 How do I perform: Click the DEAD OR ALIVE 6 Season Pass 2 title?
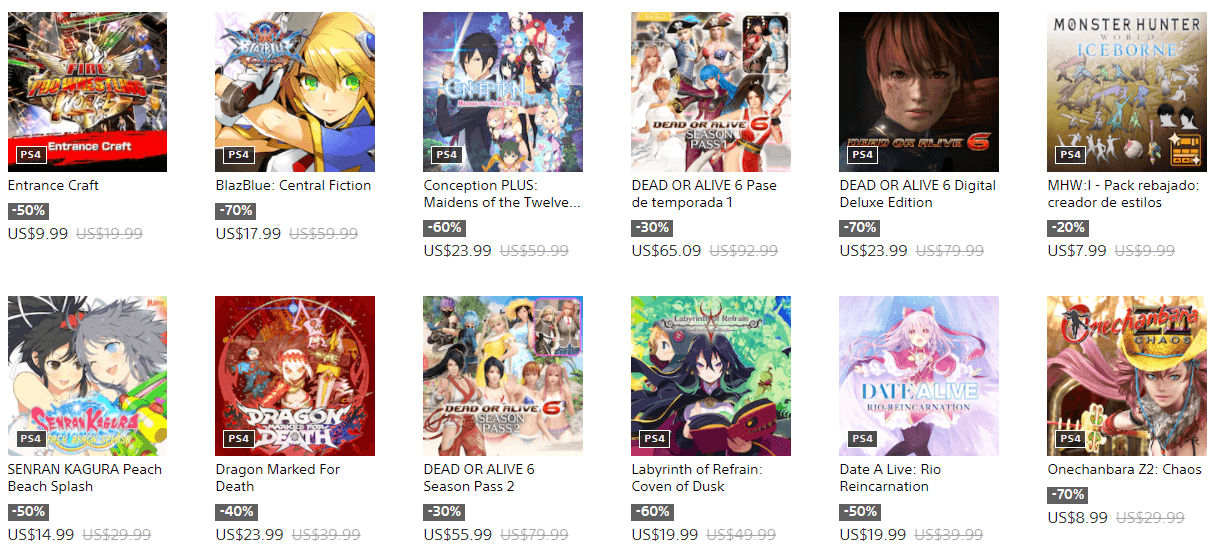(479, 478)
